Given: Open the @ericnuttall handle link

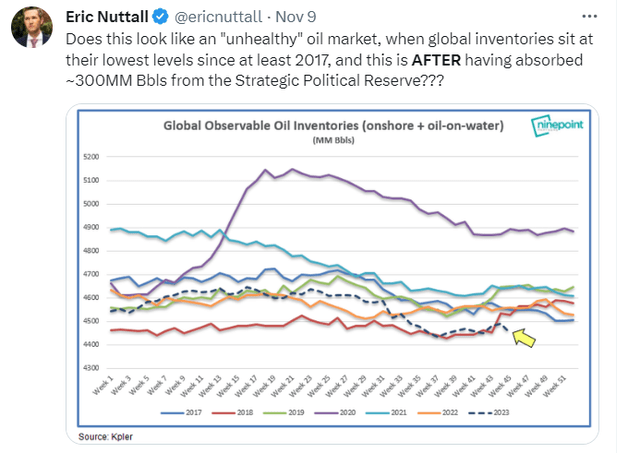Looking at the screenshot, I should 218,17.
